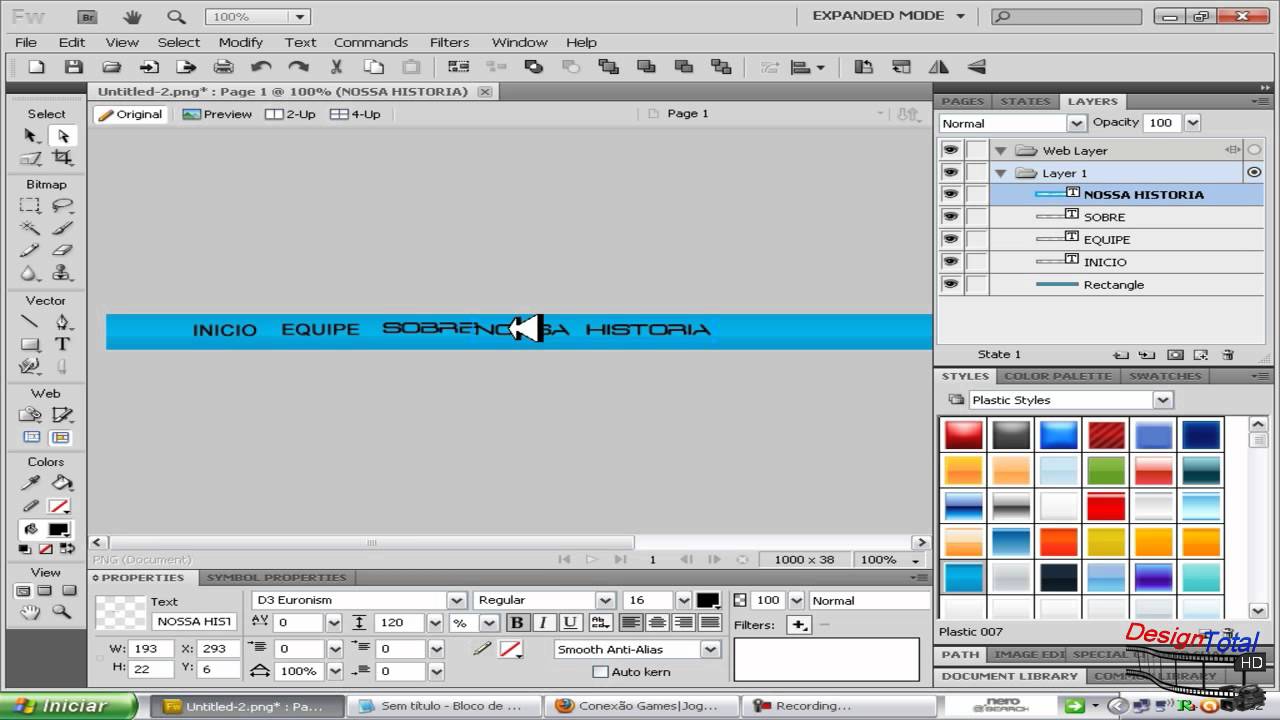
Task: Hide the SOBRE layer
Action: click(950, 216)
